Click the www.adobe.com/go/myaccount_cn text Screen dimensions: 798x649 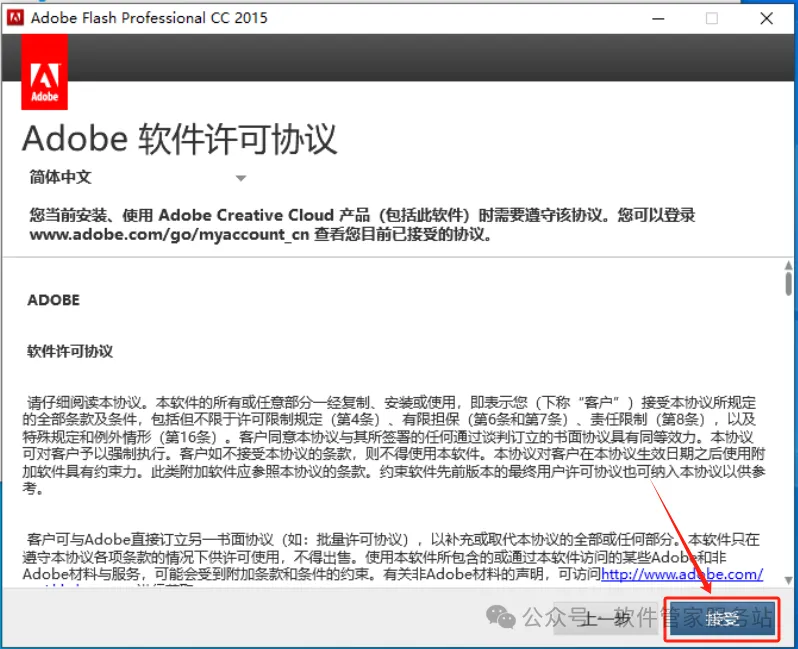(169, 235)
